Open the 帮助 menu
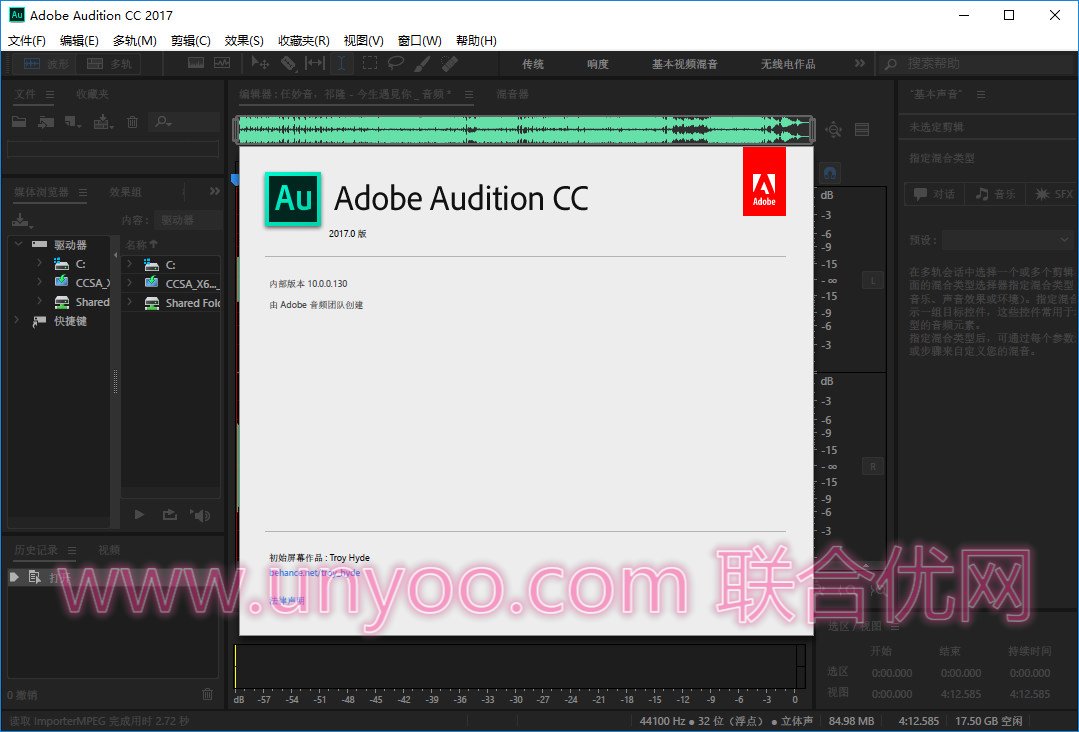This screenshot has height=732, width=1079. (476, 41)
